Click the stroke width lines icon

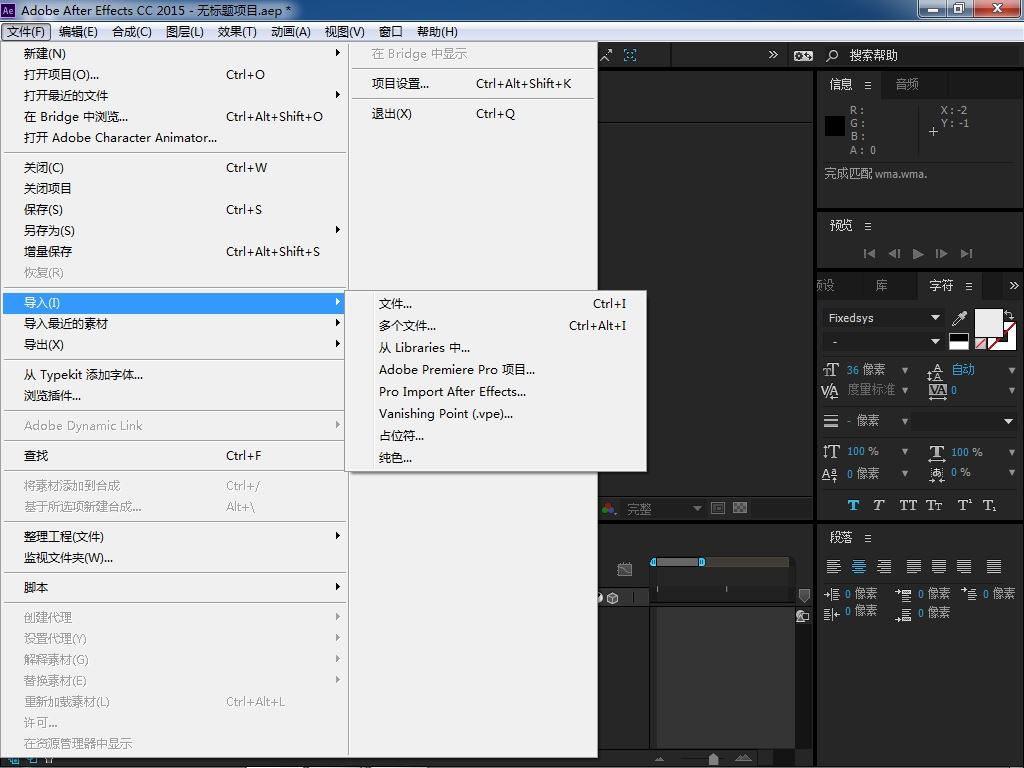pos(831,421)
